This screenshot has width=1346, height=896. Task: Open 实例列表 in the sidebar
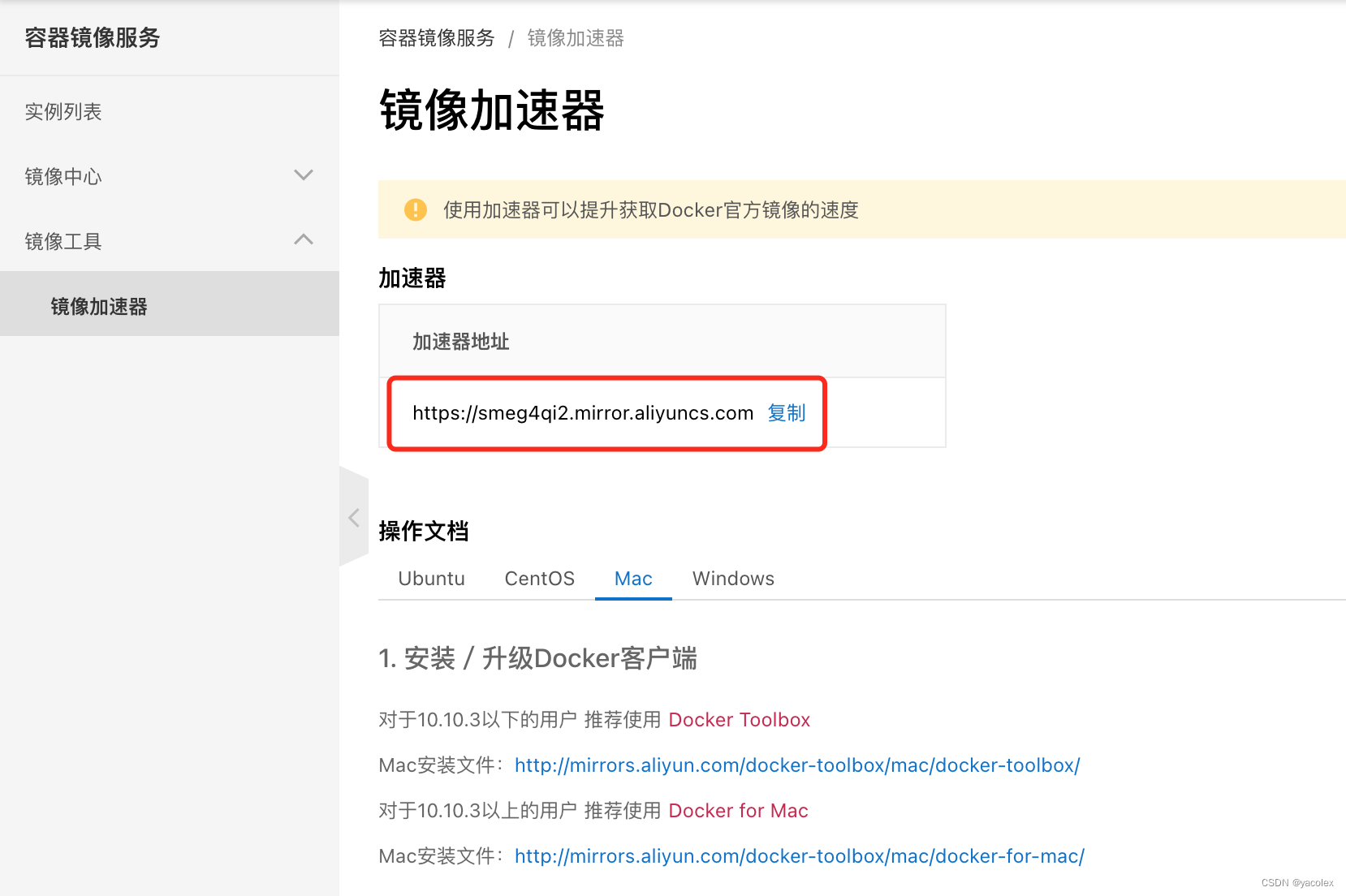pos(63,111)
